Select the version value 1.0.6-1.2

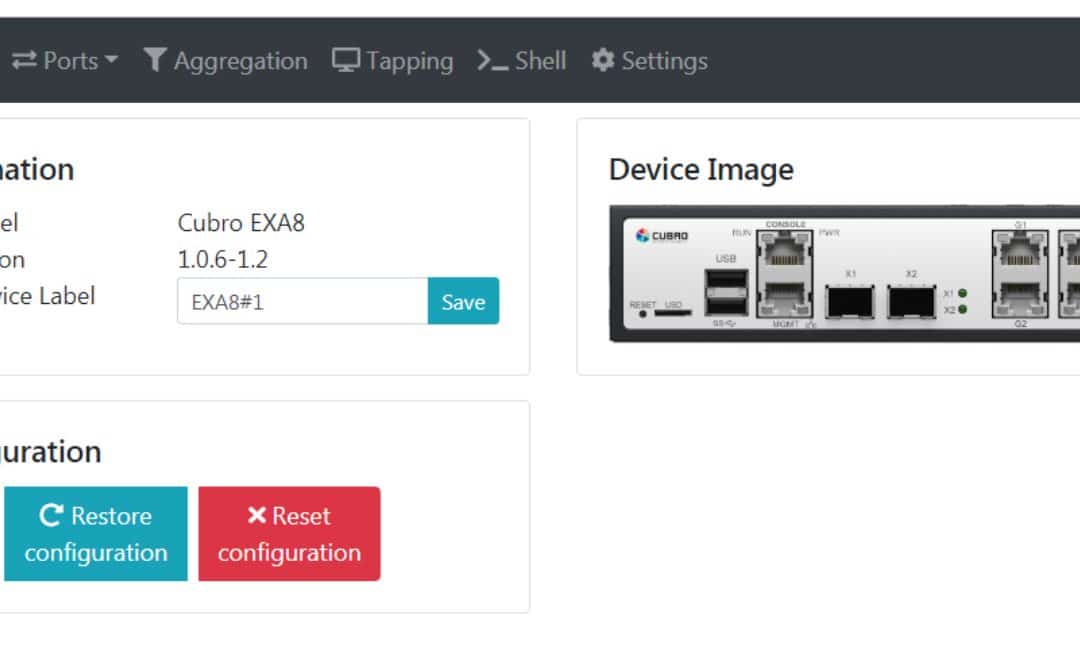click(222, 259)
